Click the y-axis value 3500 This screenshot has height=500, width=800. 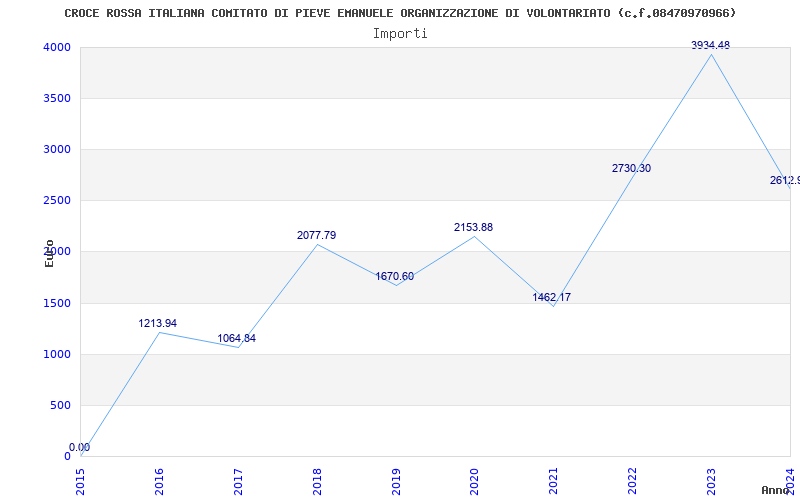point(57,98)
